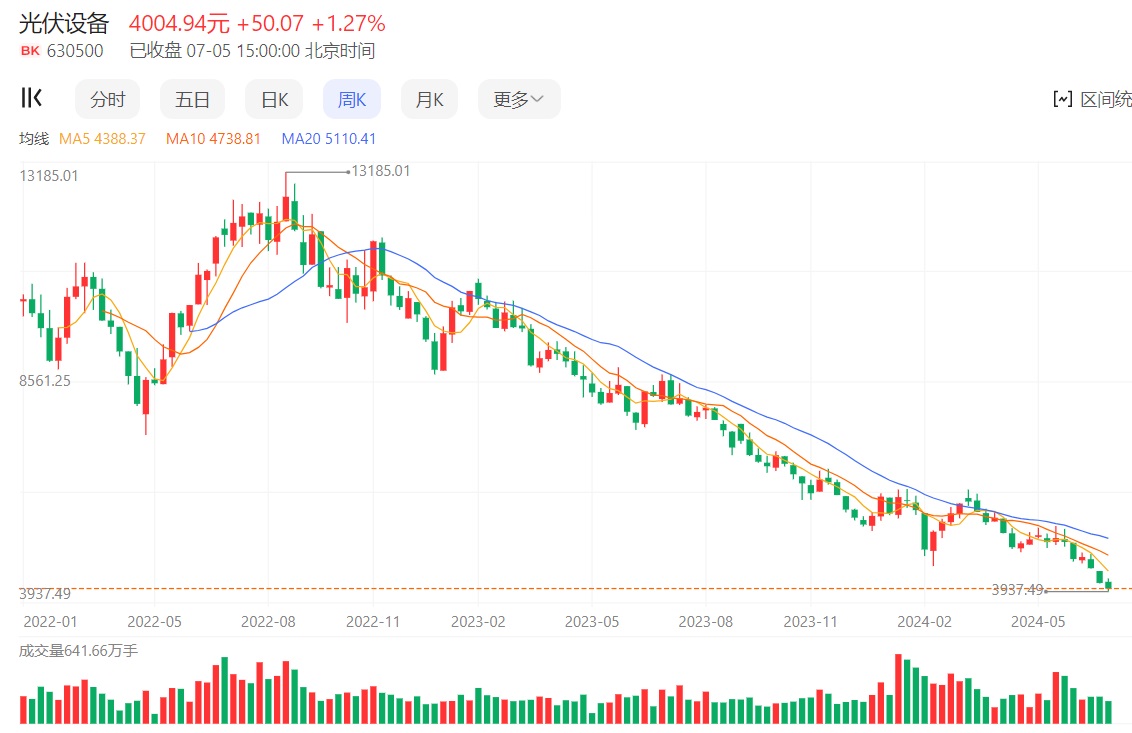This screenshot has height=733, width=1132.
Task: Open the 更多 chevron arrow
Action: coord(539,98)
